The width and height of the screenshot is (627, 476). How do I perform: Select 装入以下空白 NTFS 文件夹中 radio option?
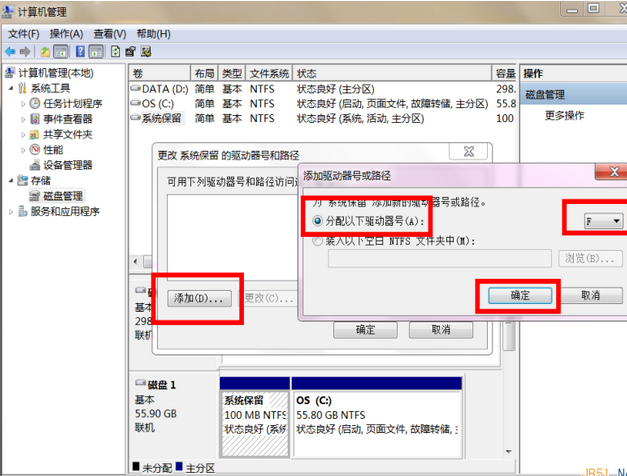point(319,241)
